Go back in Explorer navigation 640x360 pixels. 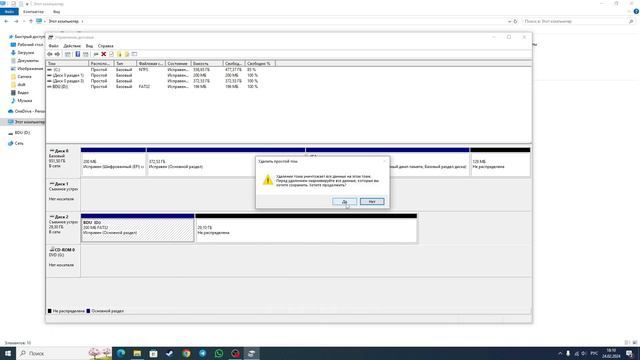tap(7, 21)
